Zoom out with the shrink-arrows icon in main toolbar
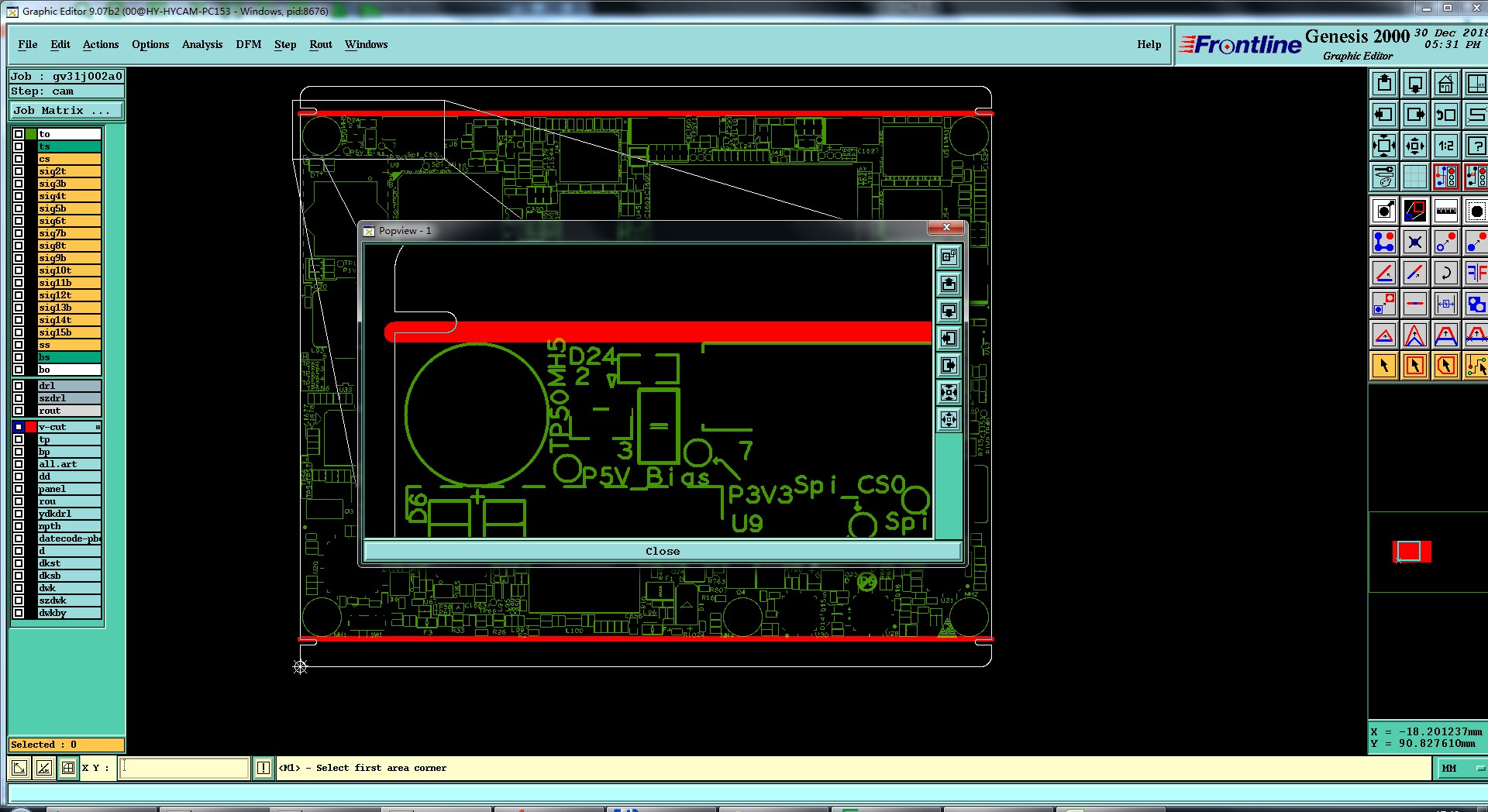This screenshot has width=1488, height=812. pyautogui.click(x=1415, y=146)
